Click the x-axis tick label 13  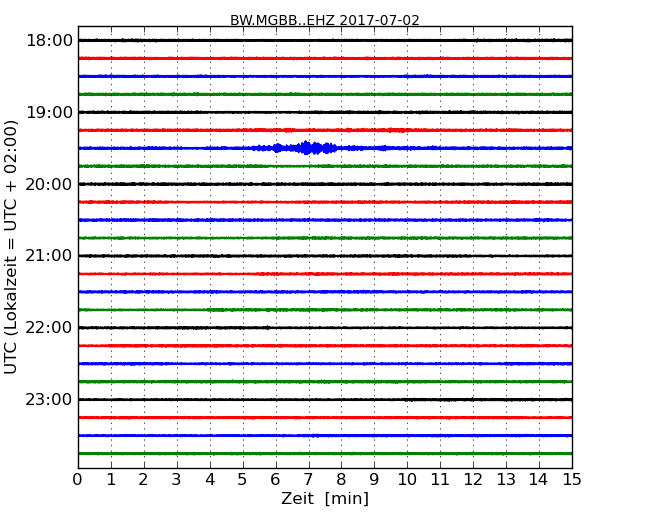tap(506, 480)
